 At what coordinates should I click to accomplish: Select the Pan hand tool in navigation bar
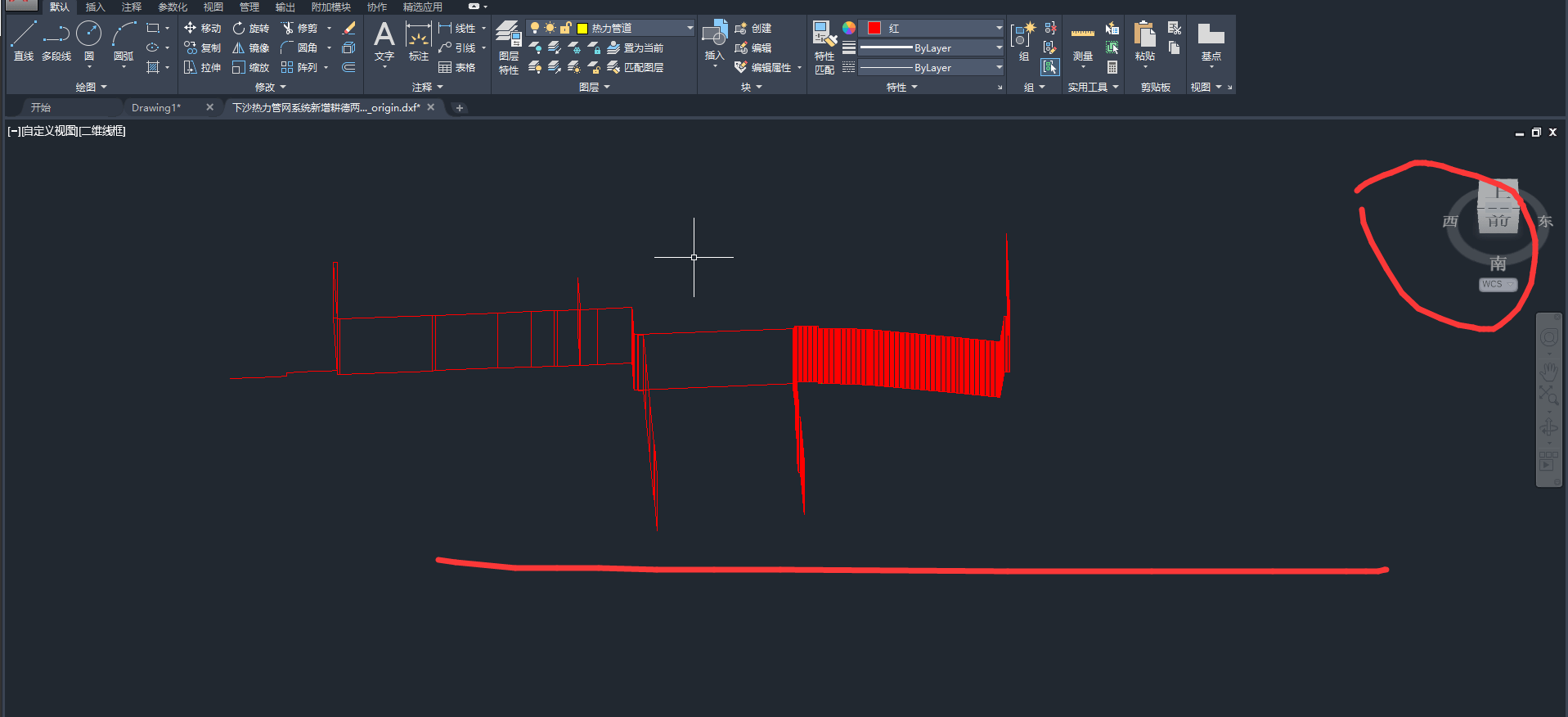(1548, 370)
